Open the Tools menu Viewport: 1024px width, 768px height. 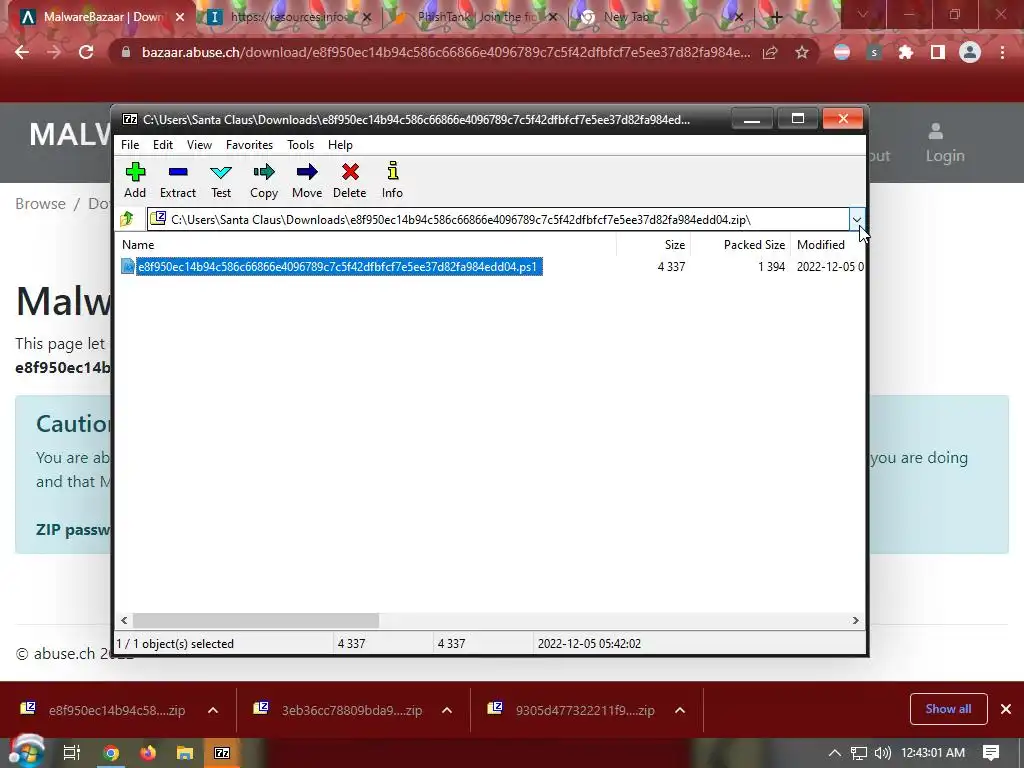click(300, 145)
